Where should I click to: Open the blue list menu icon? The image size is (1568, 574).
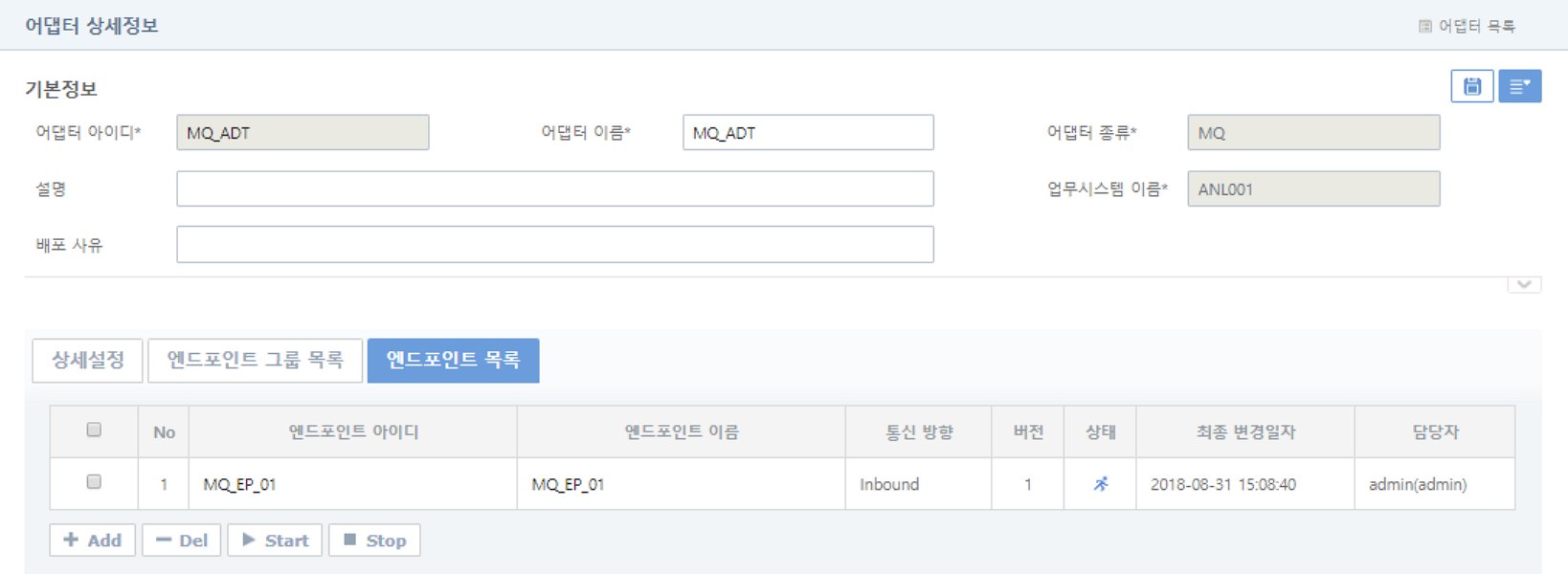click(1519, 87)
